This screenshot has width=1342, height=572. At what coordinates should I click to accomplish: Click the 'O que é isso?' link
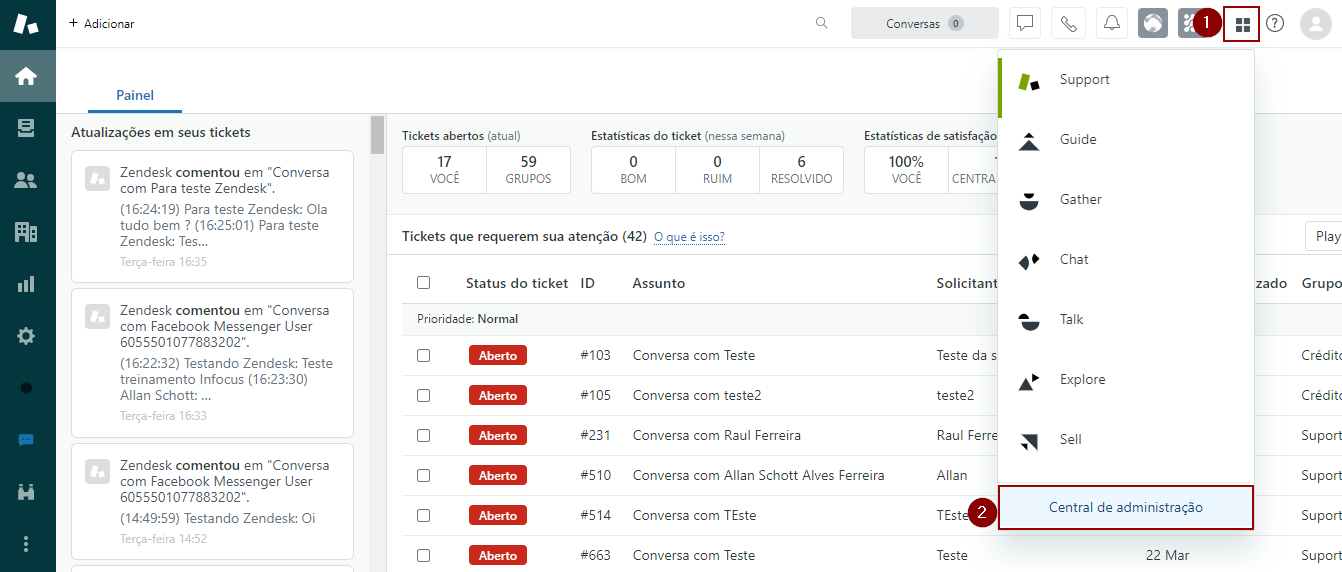click(x=689, y=237)
